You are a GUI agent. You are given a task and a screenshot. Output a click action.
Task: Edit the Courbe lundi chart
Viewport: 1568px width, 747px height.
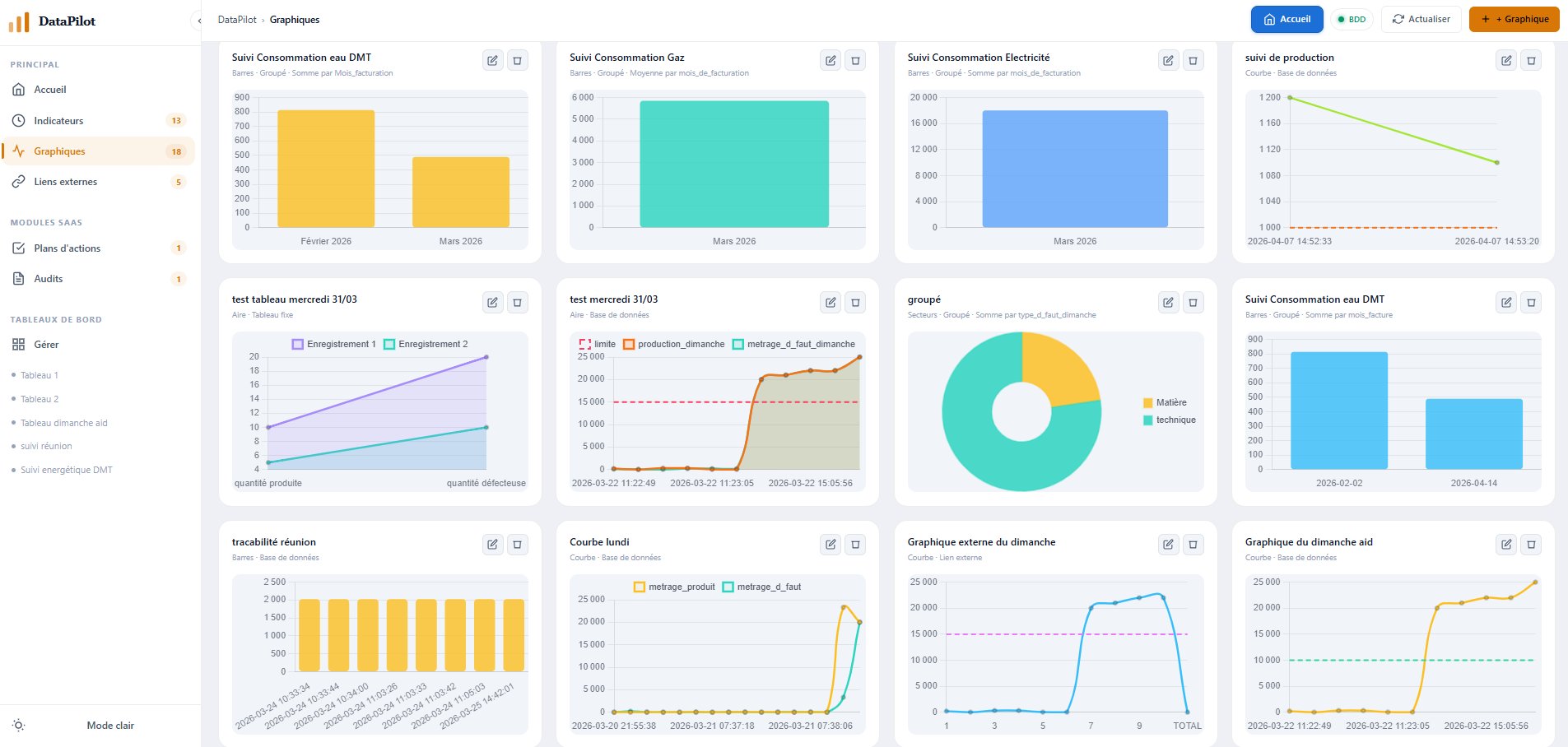point(831,544)
